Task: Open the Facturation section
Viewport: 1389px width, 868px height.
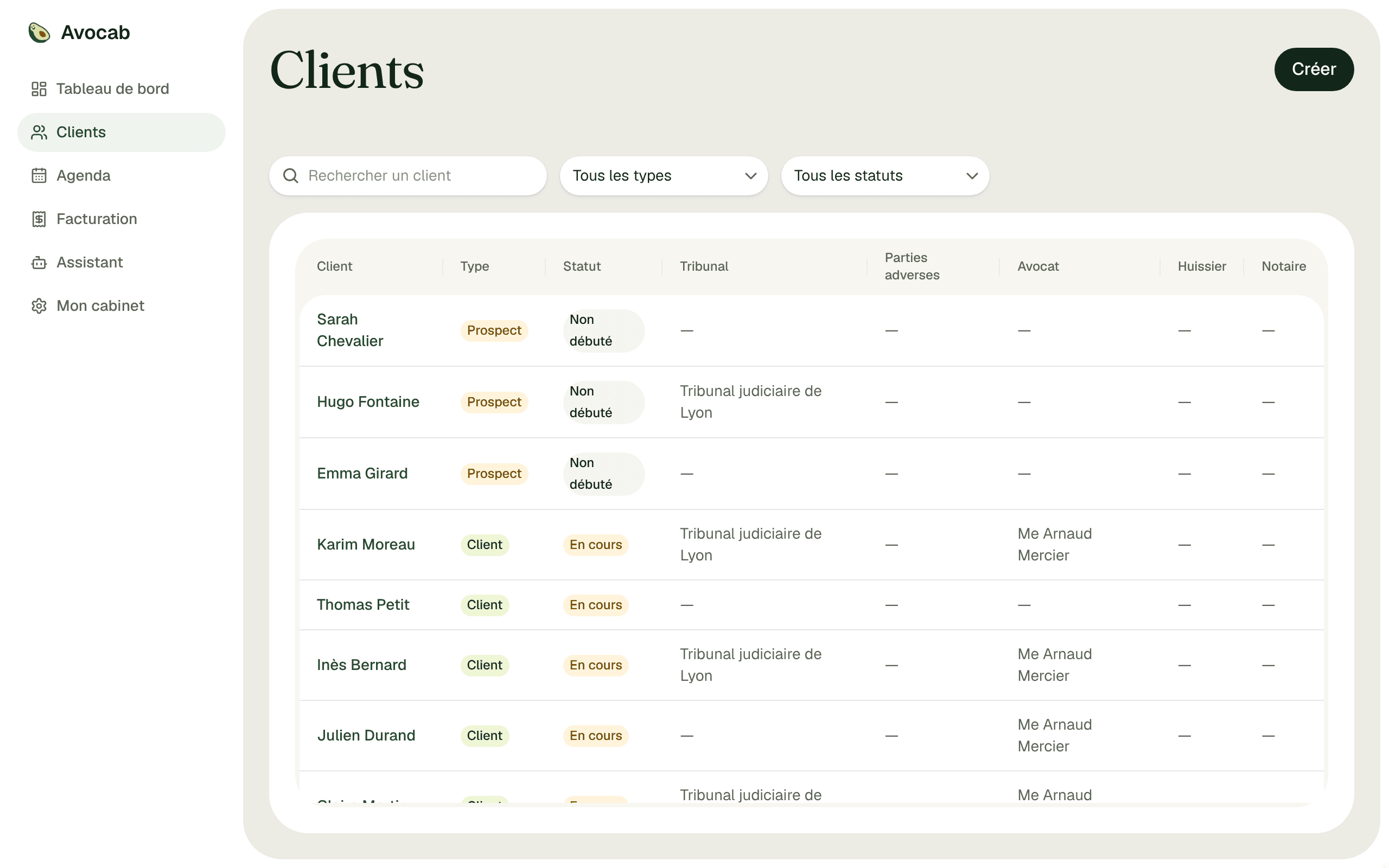Action: point(121,219)
